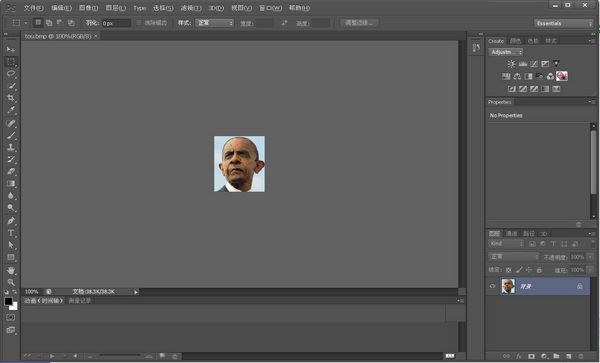Viewport: 600px width, 363px height.
Task: Create a new layer
Action: click(568, 356)
